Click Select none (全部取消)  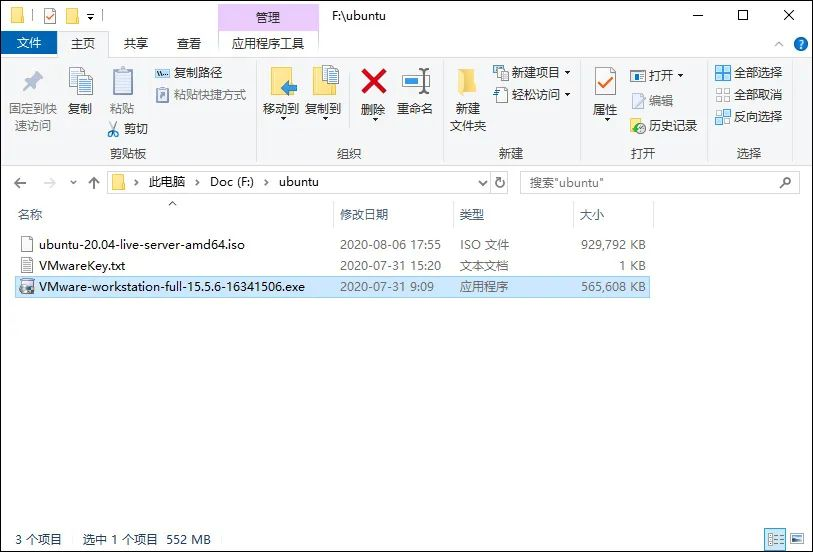coord(748,95)
